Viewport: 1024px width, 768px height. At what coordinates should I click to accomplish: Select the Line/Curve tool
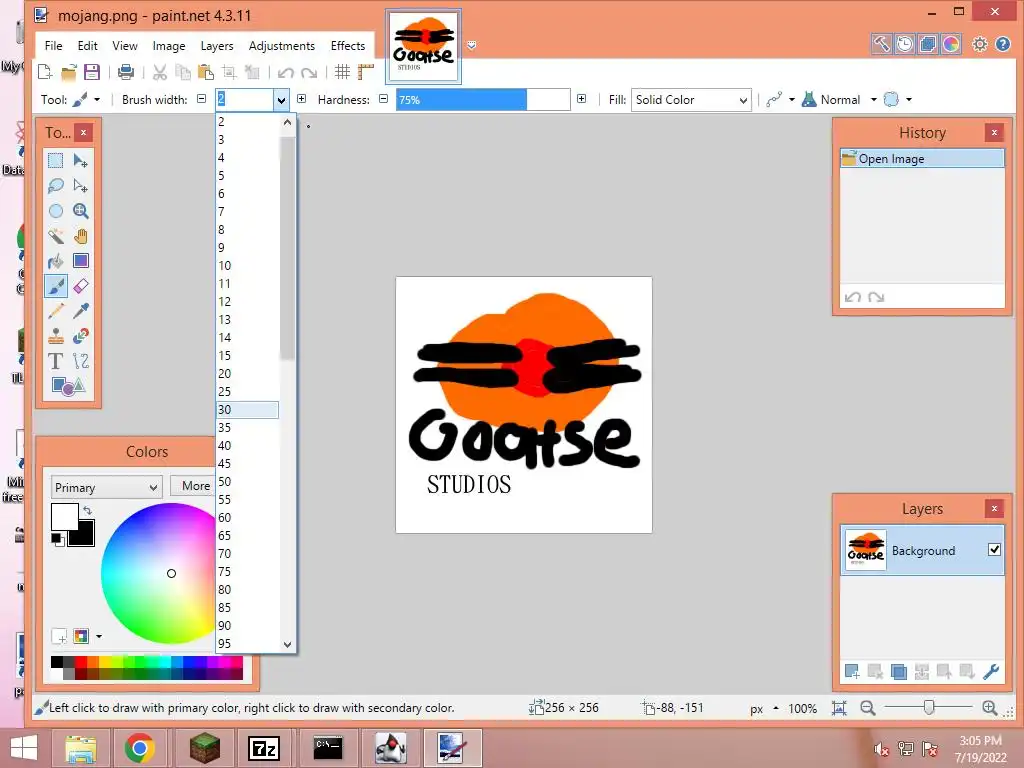click(x=81, y=360)
